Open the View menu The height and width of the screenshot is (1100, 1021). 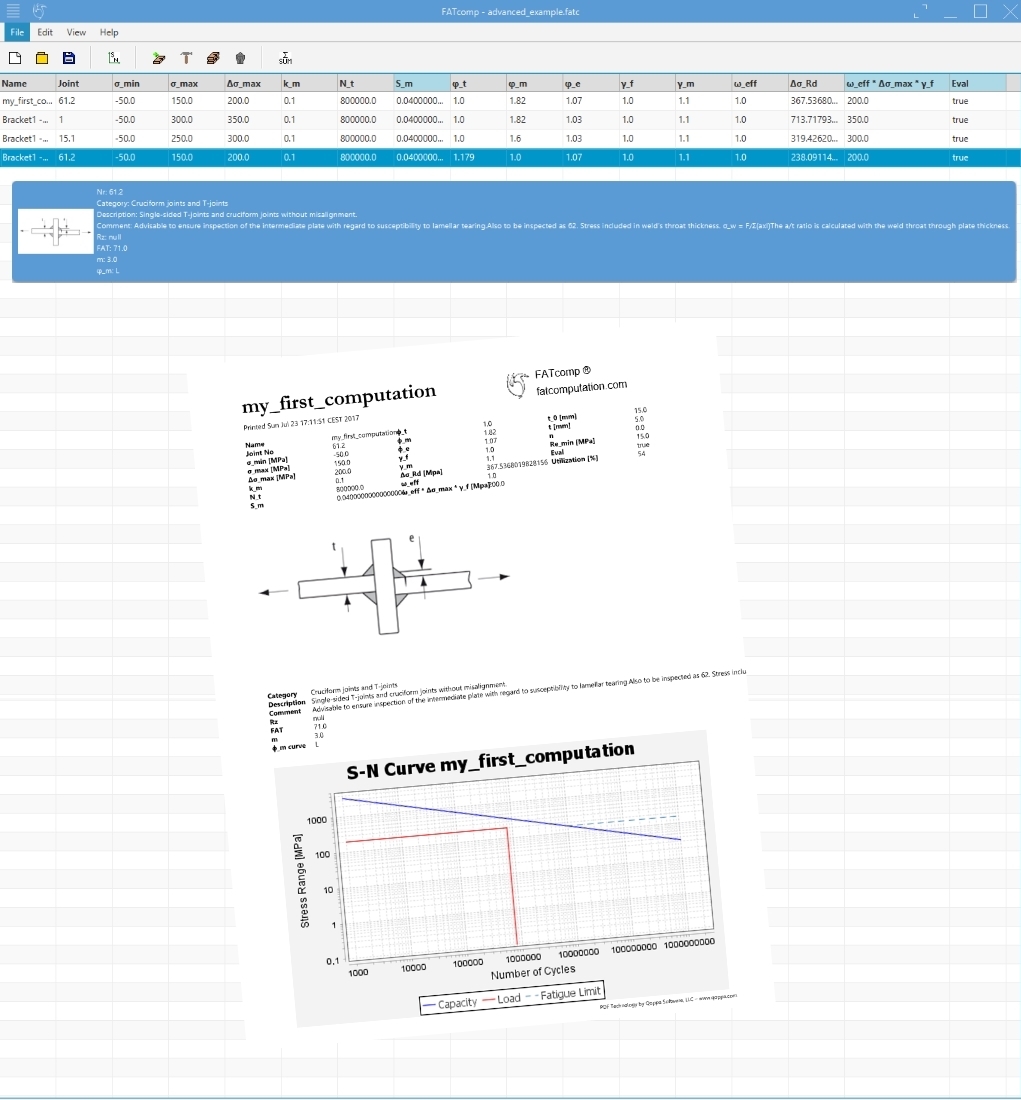tap(76, 32)
